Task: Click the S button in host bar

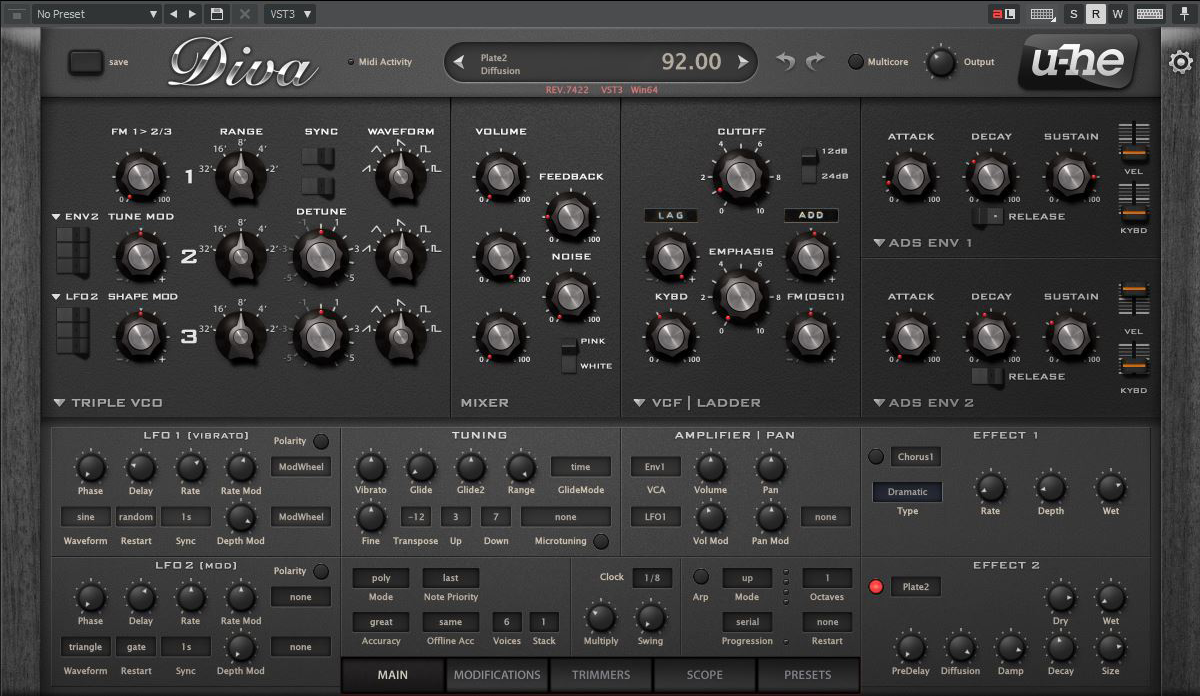Action: click(x=1074, y=14)
